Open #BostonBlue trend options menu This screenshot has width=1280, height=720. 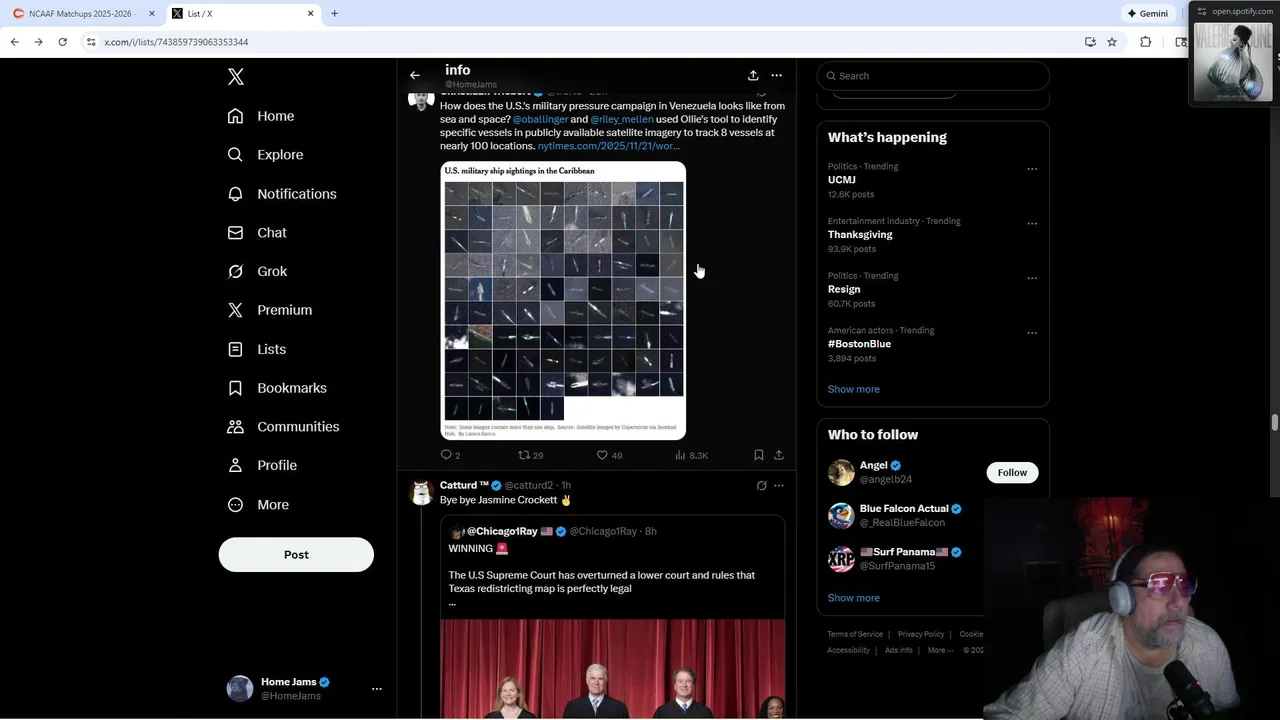tap(1032, 333)
